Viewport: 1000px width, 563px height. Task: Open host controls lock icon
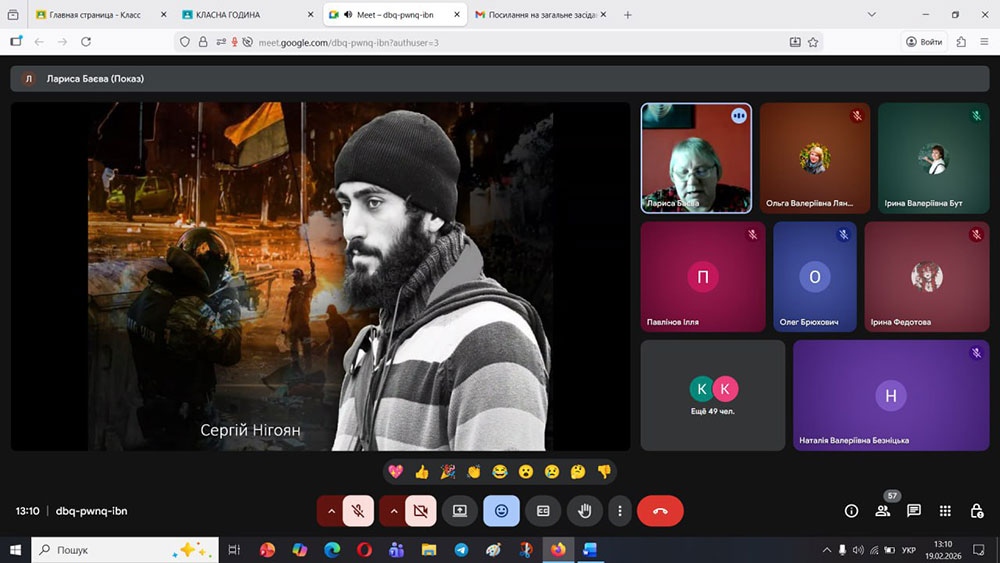[x=976, y=511]
